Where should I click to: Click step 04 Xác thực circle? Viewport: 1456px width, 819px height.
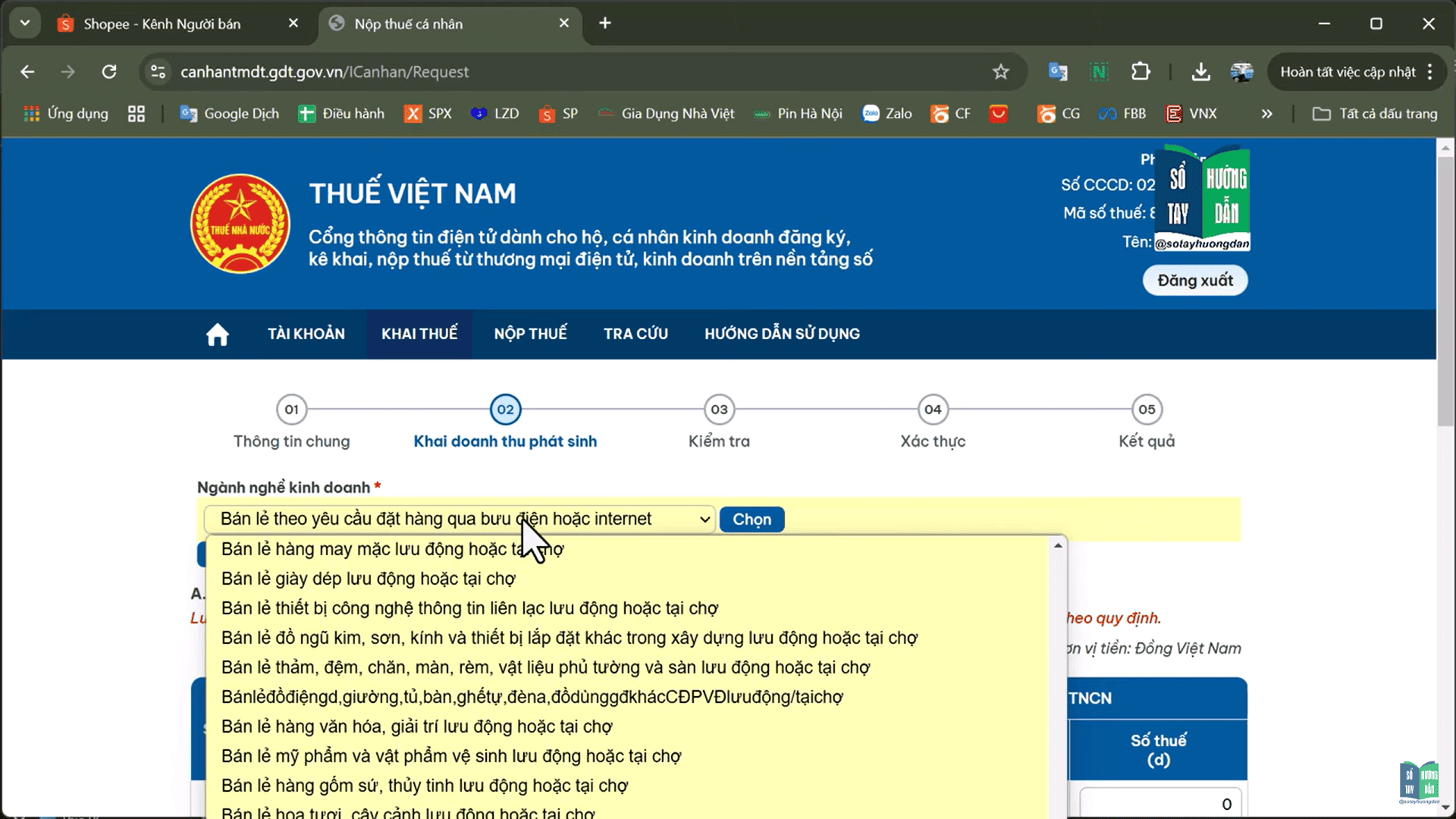(x=933, y=409)
